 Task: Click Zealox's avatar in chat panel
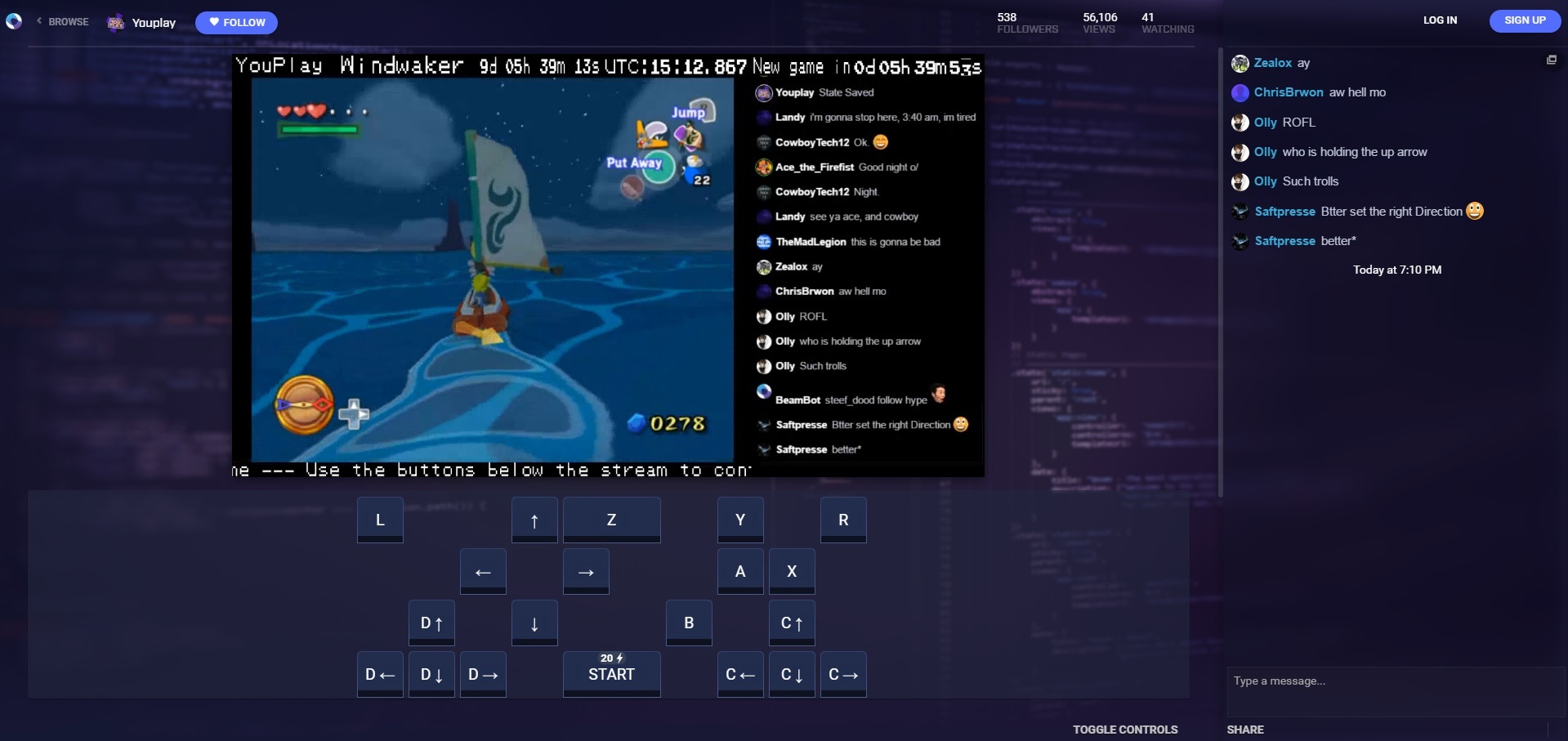[1240, 64]
